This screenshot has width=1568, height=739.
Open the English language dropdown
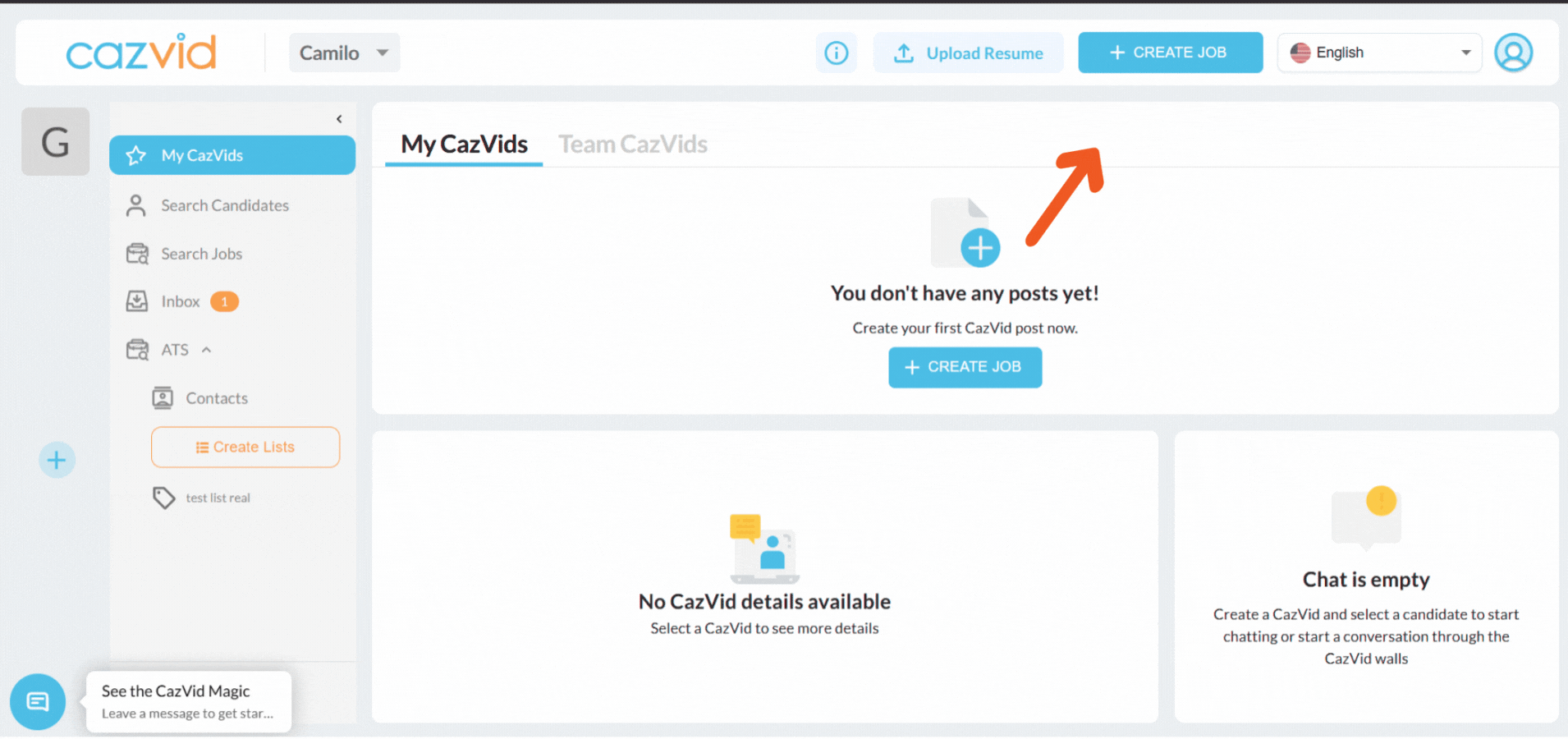pos(1379,53)
